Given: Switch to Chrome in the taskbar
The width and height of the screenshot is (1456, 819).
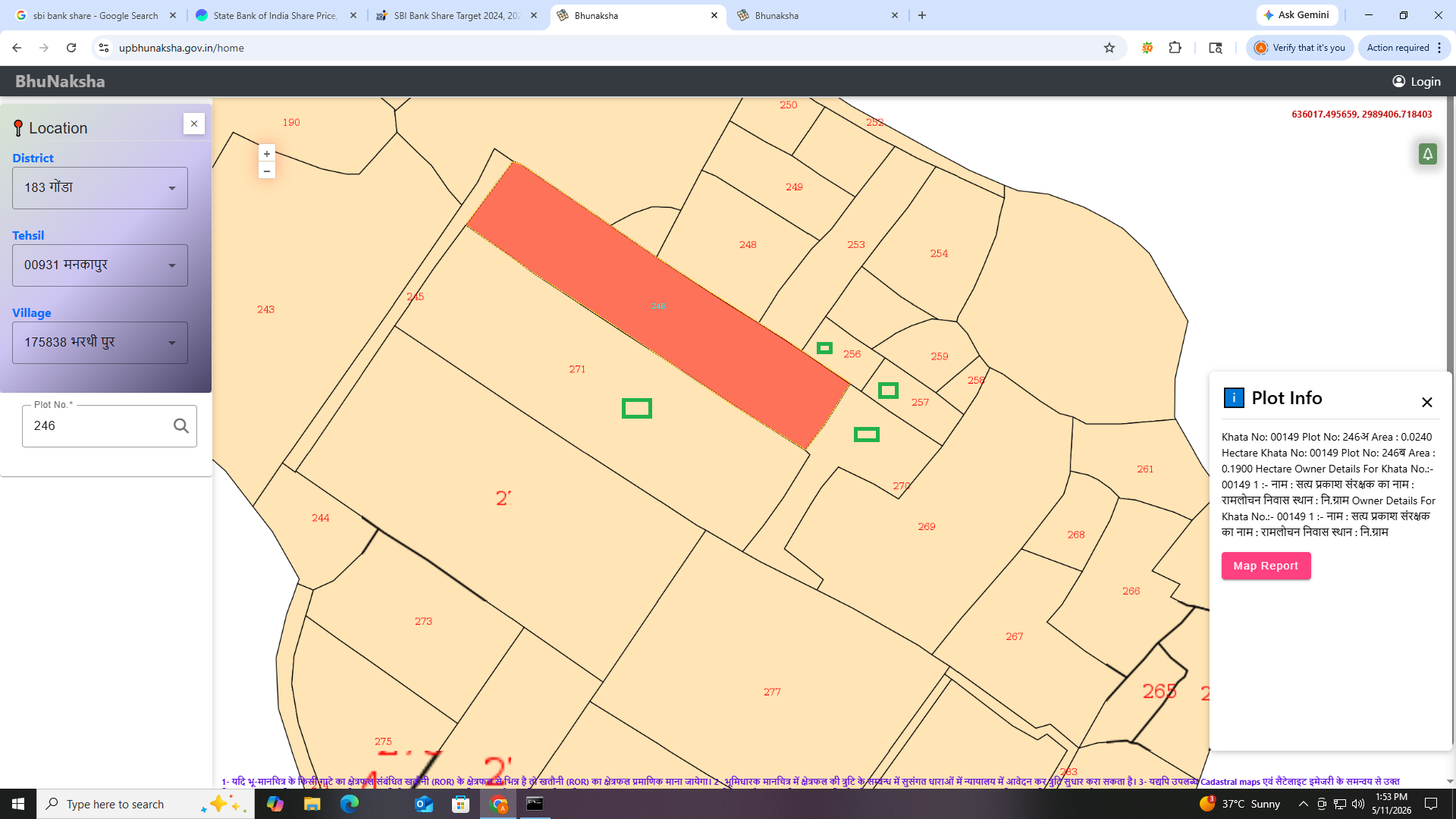Looking at the screenshot, I should (498, 804).
